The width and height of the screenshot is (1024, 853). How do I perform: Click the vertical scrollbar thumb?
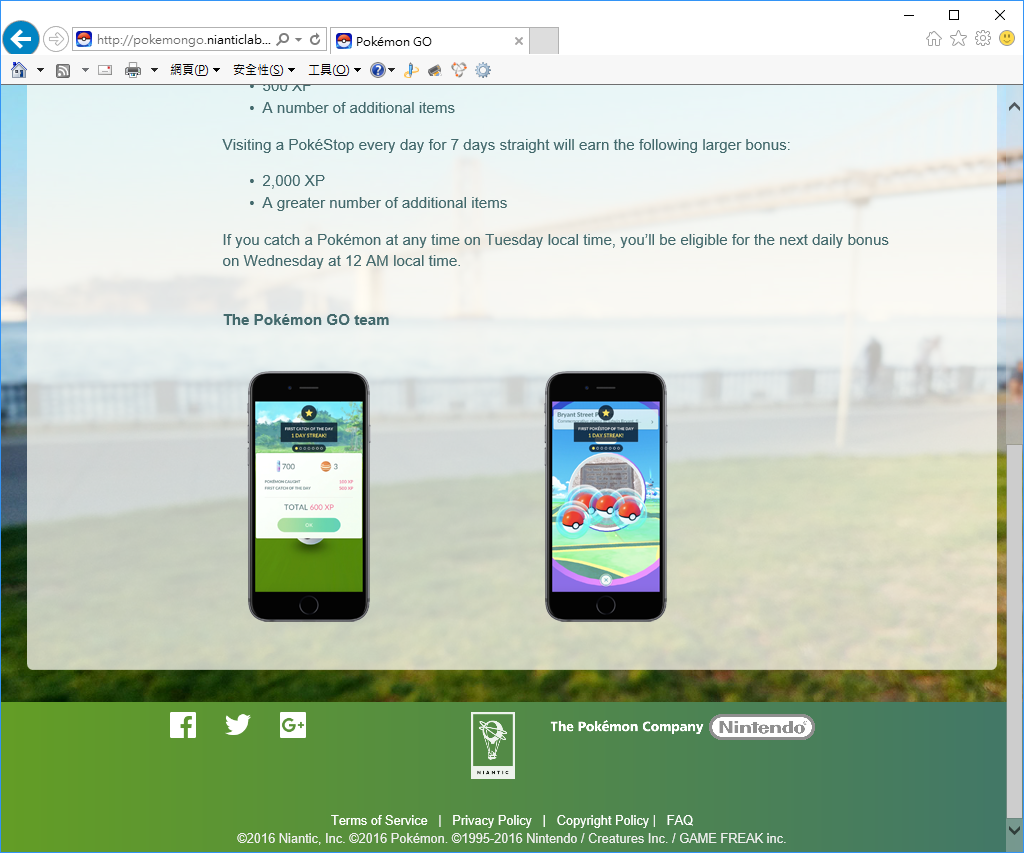[1014, 631]
